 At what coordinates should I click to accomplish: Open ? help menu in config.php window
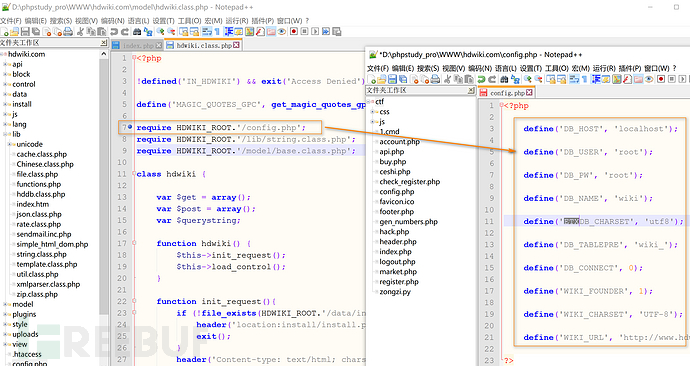click(x=675, y=68)
